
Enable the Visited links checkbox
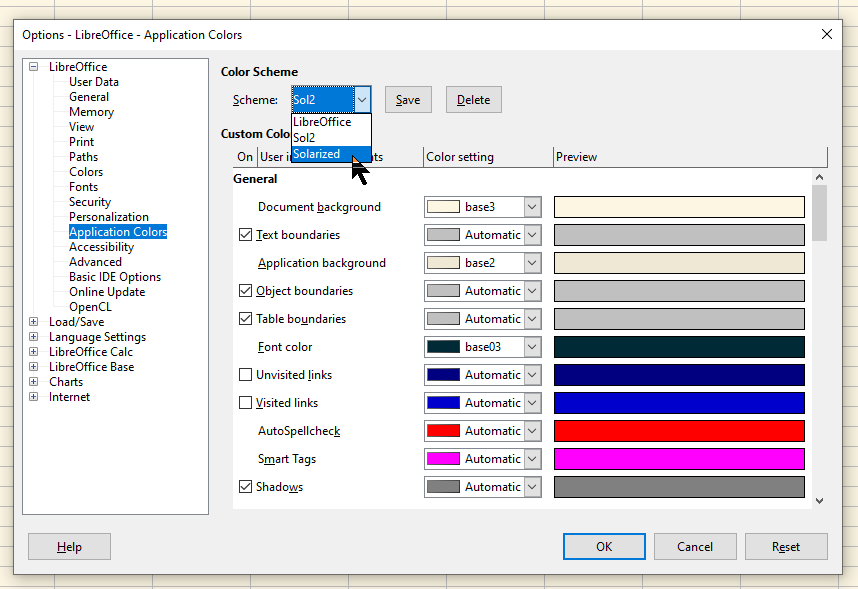246,403
